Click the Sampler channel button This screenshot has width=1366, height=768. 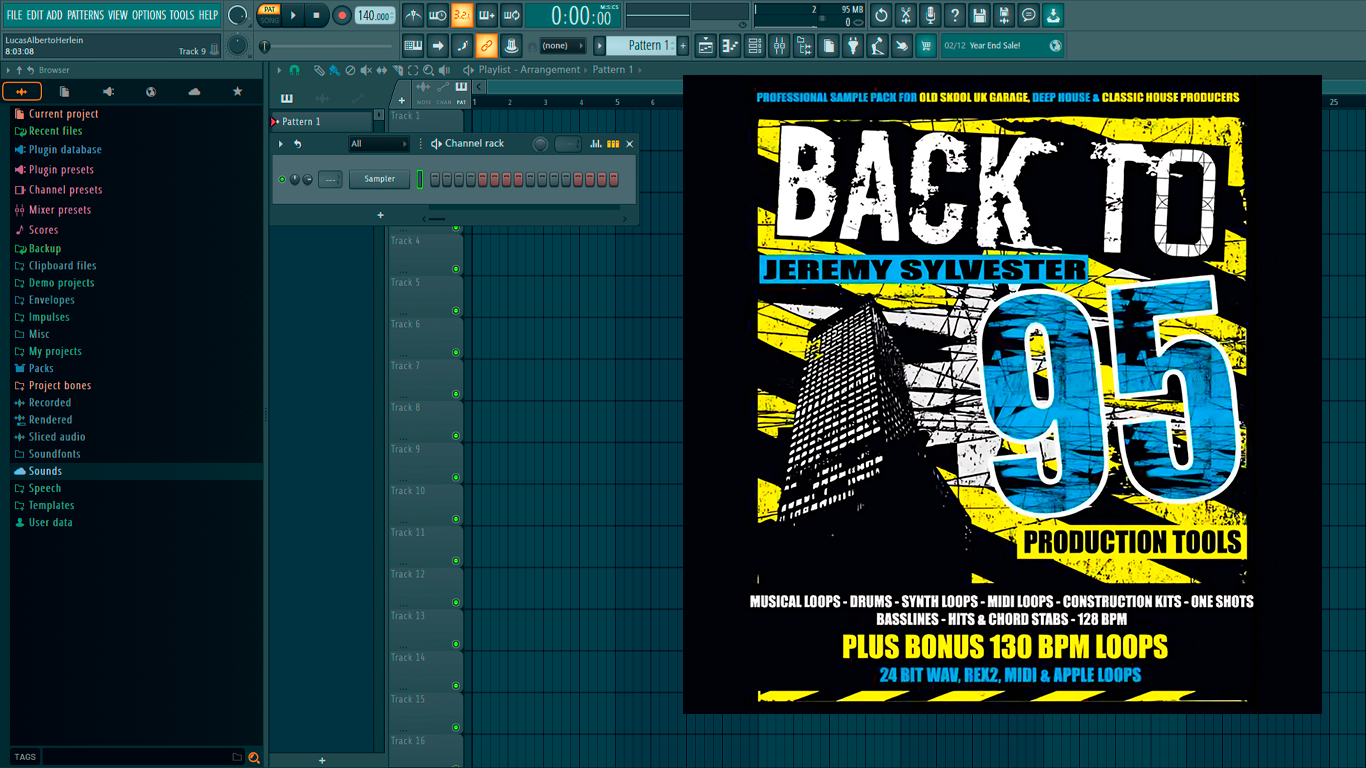[380, 179]
